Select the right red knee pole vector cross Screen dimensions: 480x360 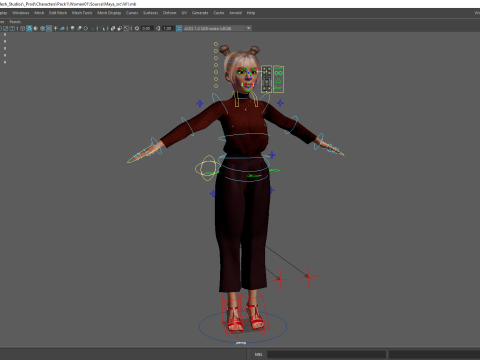(309, 277)
